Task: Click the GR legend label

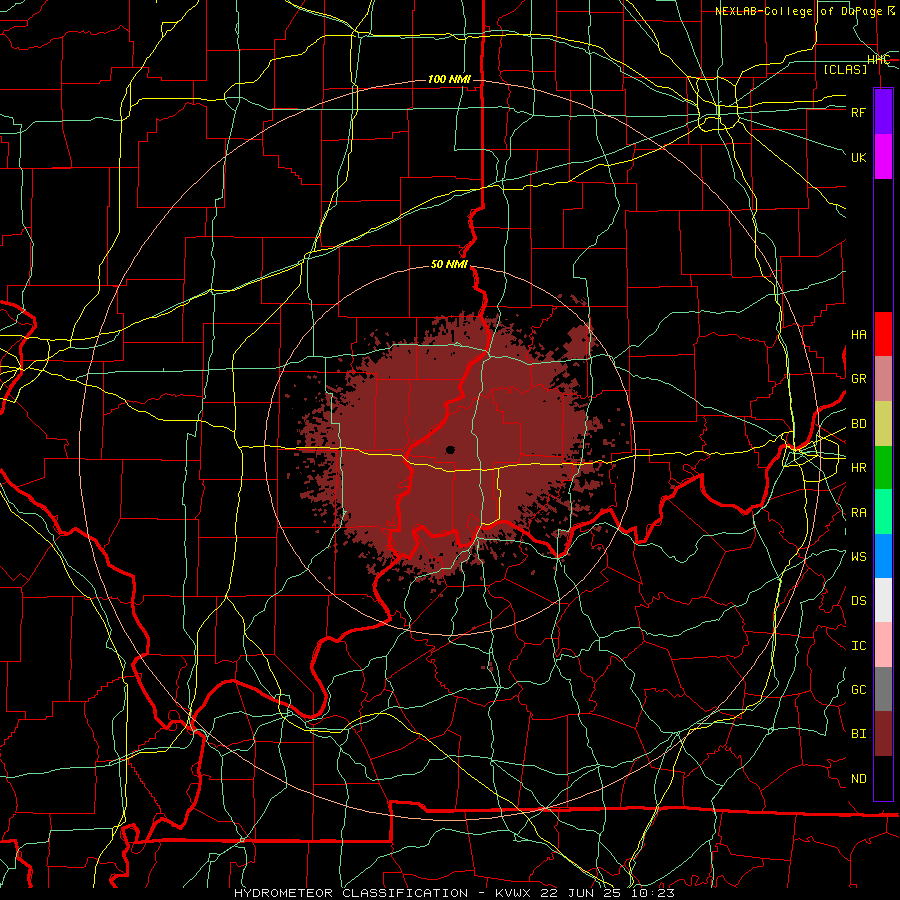Action: click(x=858, y=379)
